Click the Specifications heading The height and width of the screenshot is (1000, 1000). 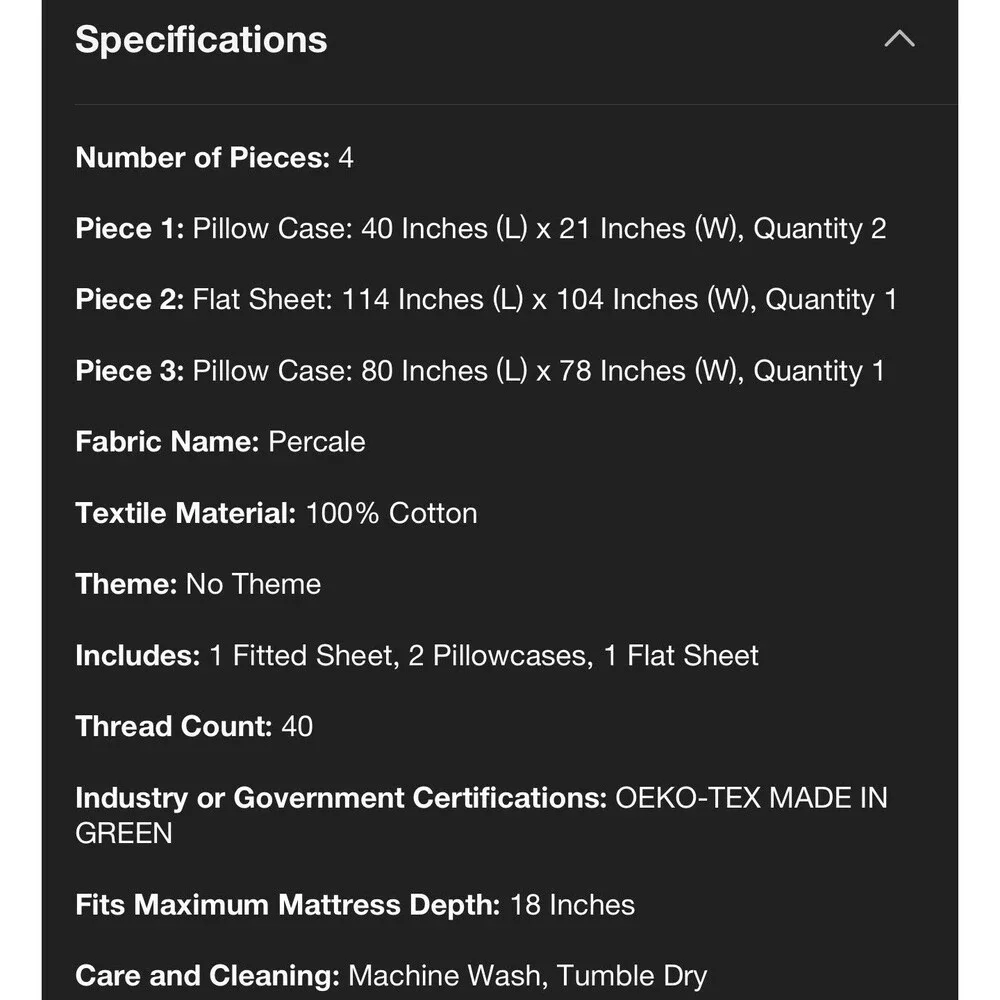201,40
